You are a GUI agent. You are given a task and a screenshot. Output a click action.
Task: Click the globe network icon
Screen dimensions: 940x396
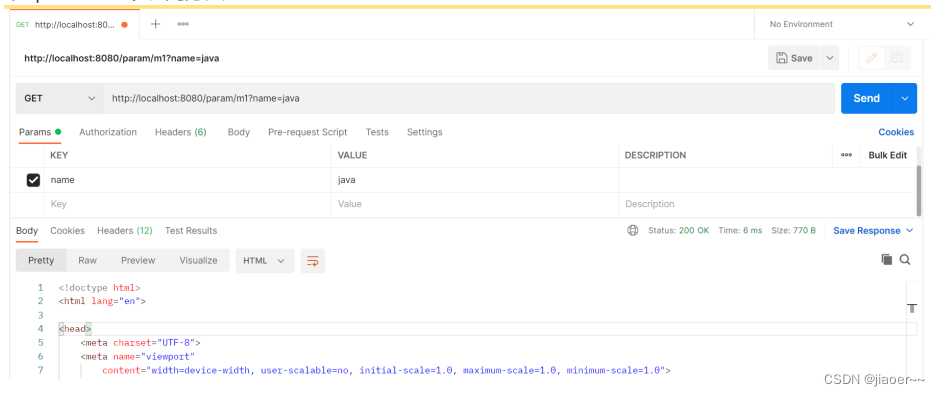632,231
